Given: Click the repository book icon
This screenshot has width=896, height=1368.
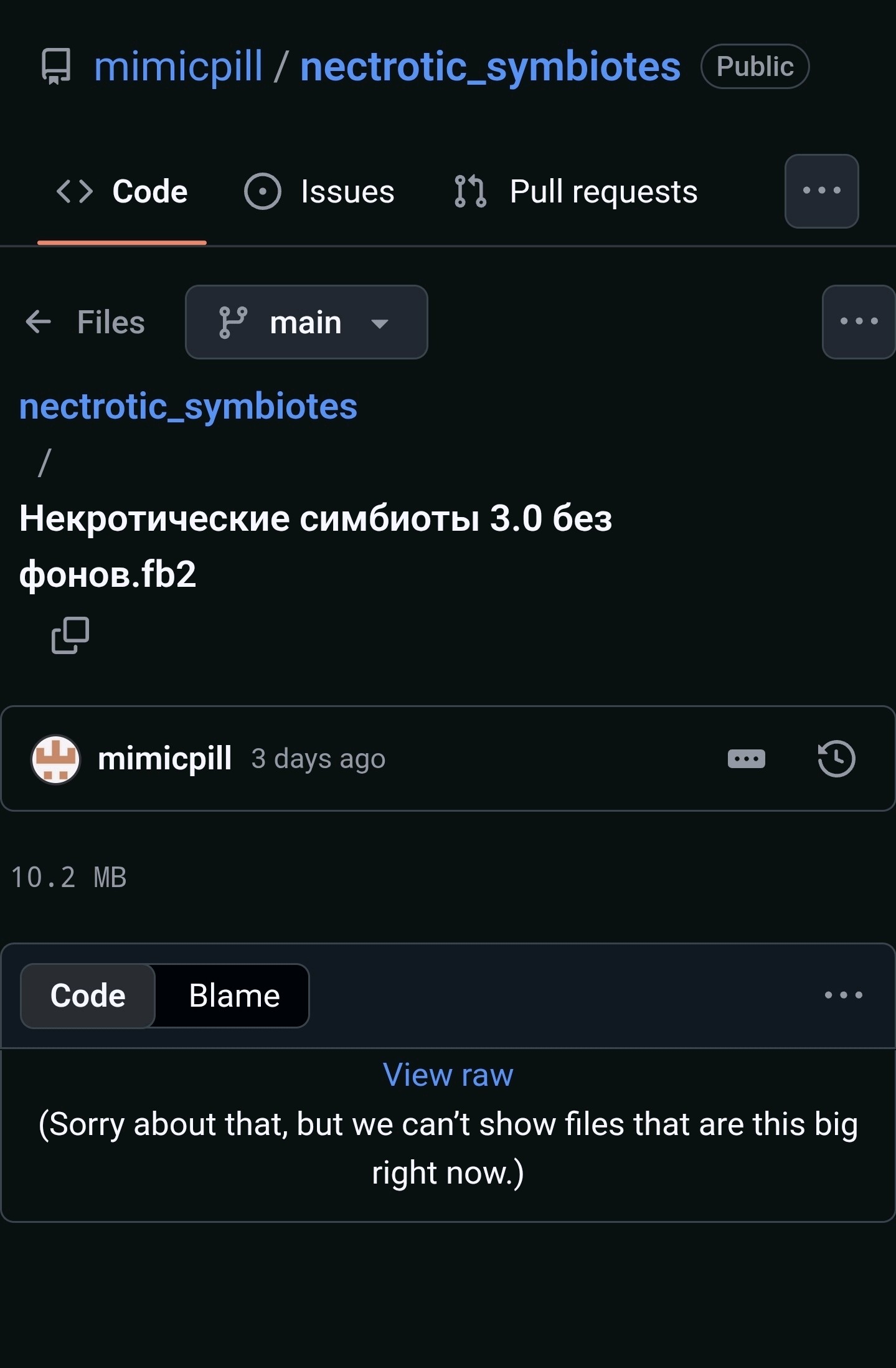Looking at the screenshot, I should coord(57,66).
